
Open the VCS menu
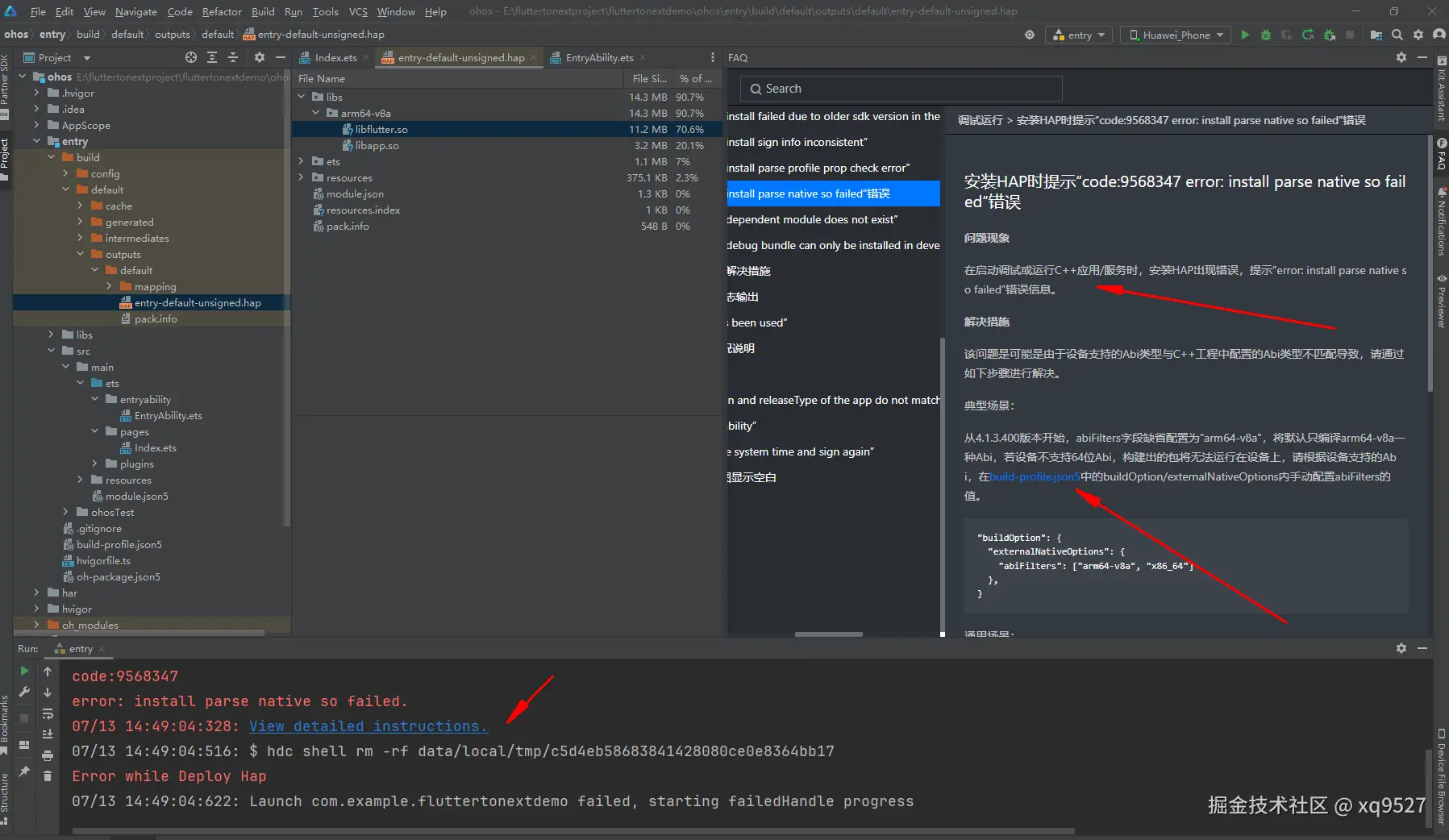(358, 11)
